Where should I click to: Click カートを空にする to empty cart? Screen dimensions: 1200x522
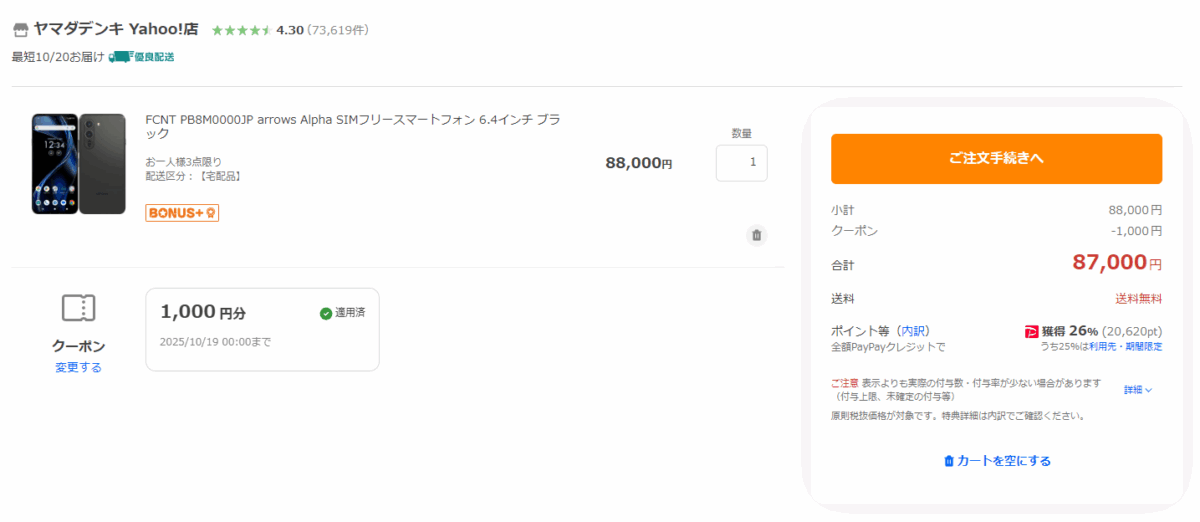click(x=996, y=461)
